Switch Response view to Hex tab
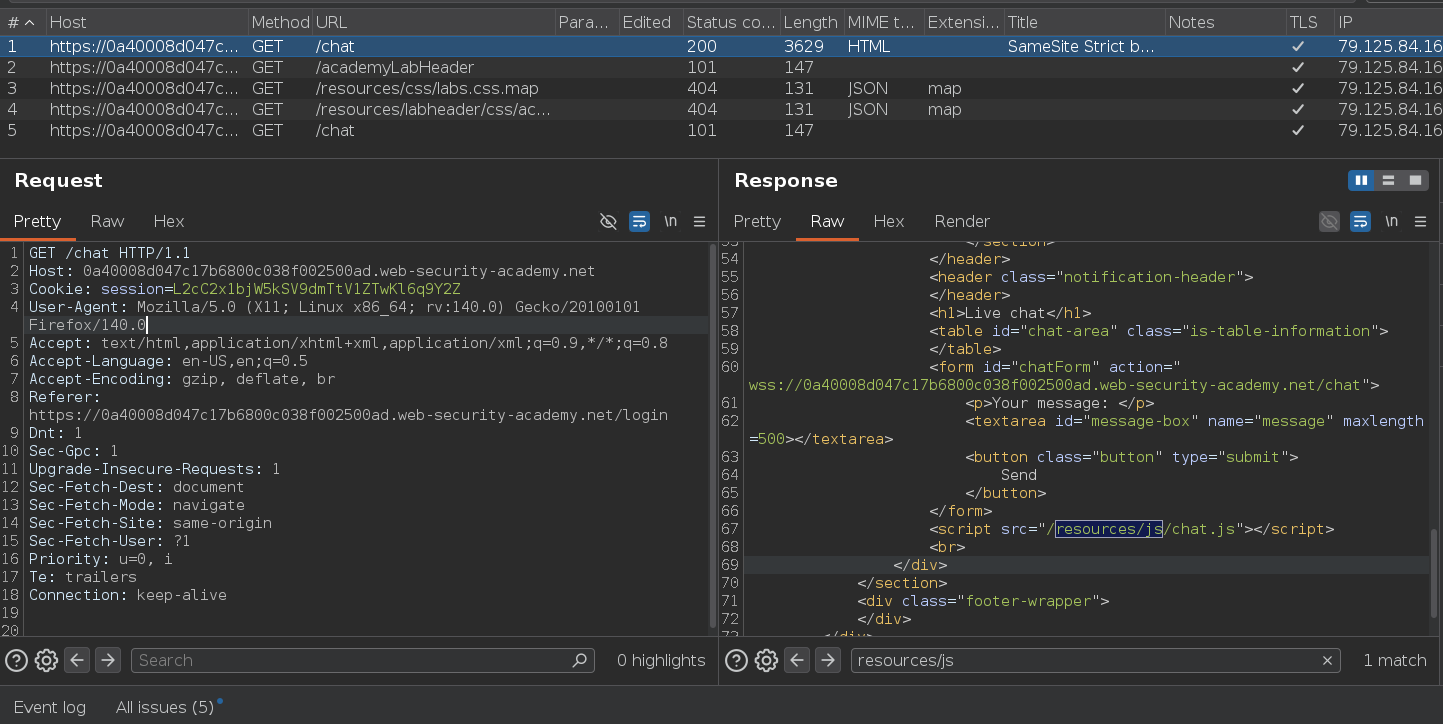The height and width of the screenshot is (724, 1443). pos(888,221)
